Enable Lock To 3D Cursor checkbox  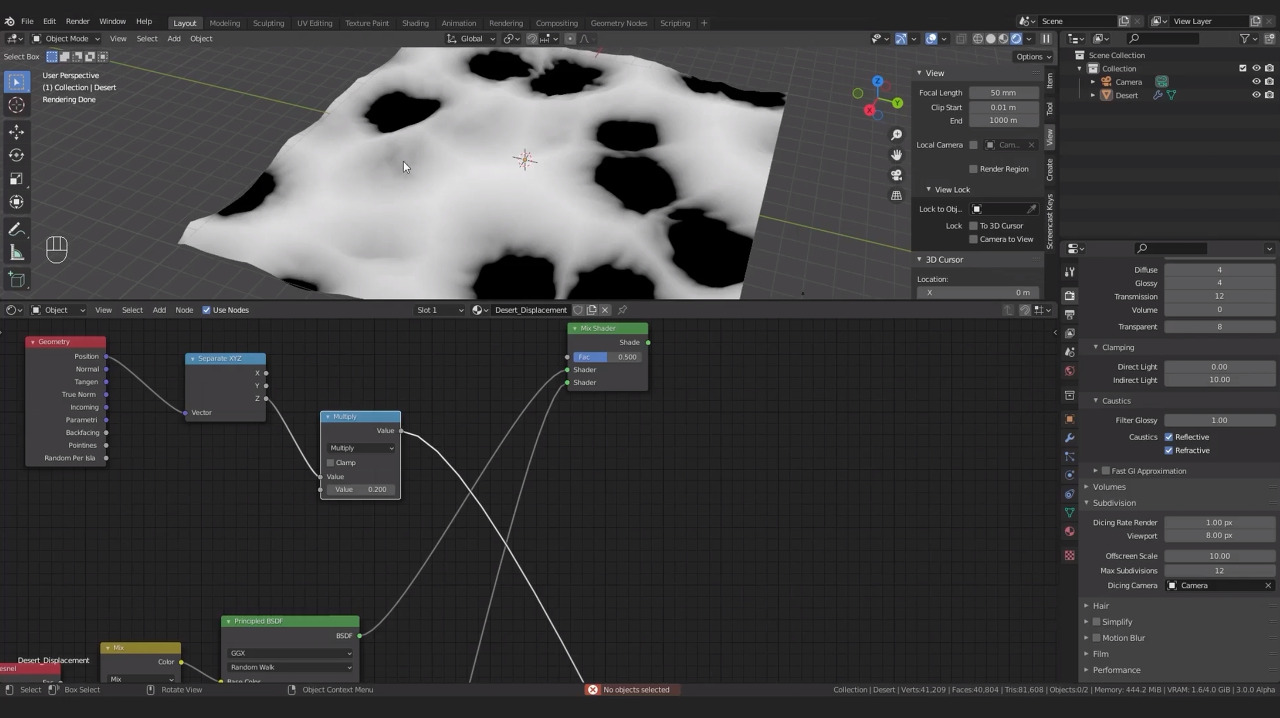[x=973, y=226]
